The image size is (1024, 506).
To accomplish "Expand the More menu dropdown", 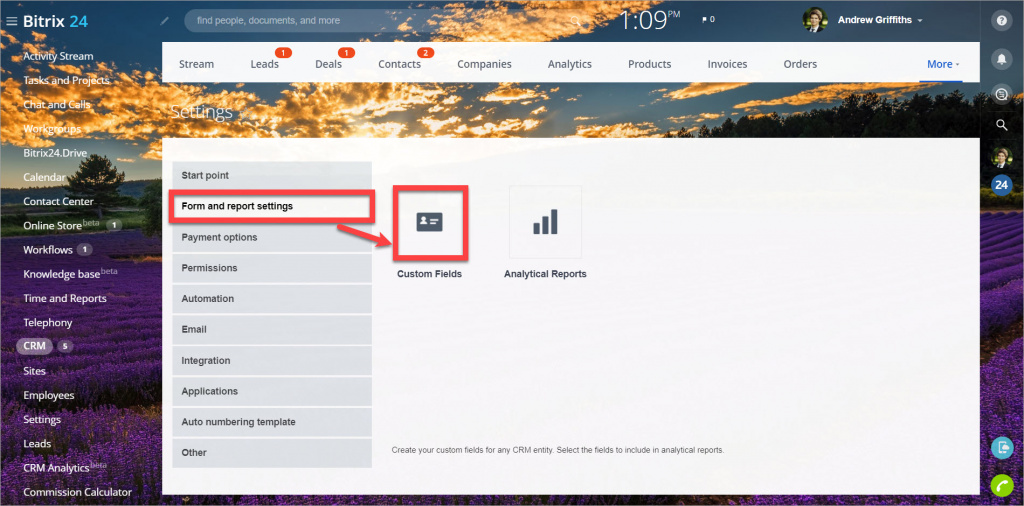I will pyautogui.click(x=943, y=64).
